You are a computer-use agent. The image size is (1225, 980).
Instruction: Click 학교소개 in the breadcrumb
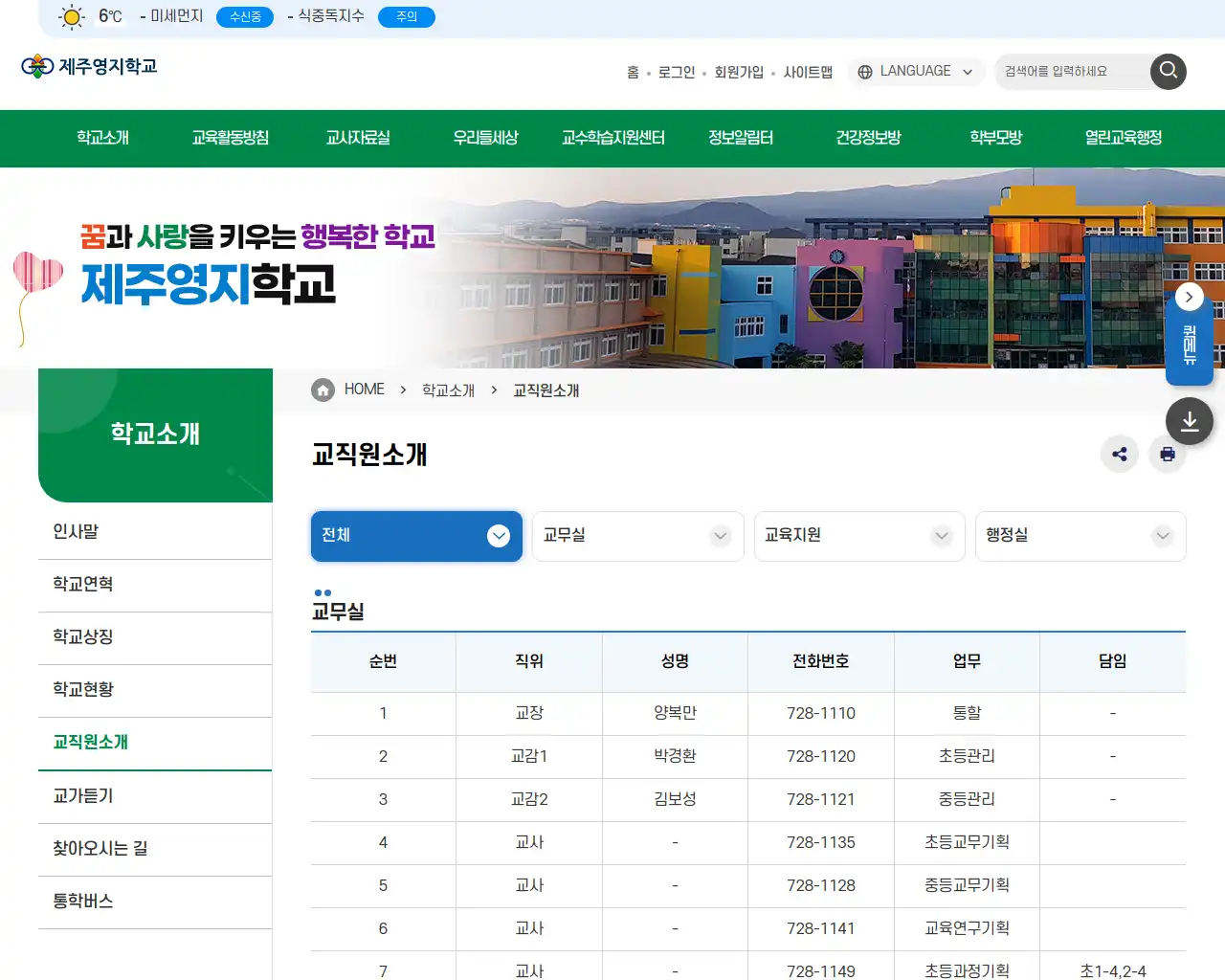click(x=448, y=390)
